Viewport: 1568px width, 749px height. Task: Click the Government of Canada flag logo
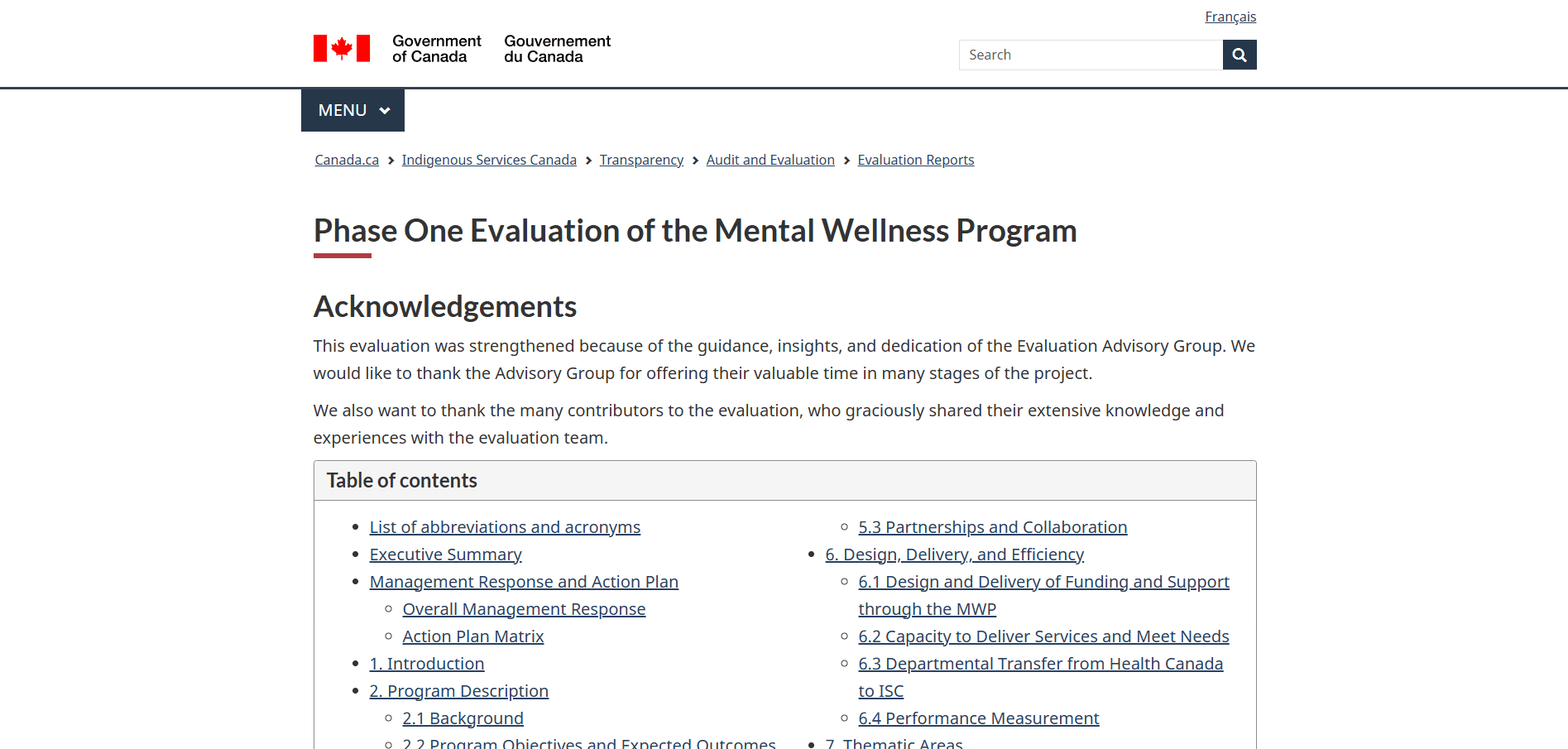(x=341, y=47)
